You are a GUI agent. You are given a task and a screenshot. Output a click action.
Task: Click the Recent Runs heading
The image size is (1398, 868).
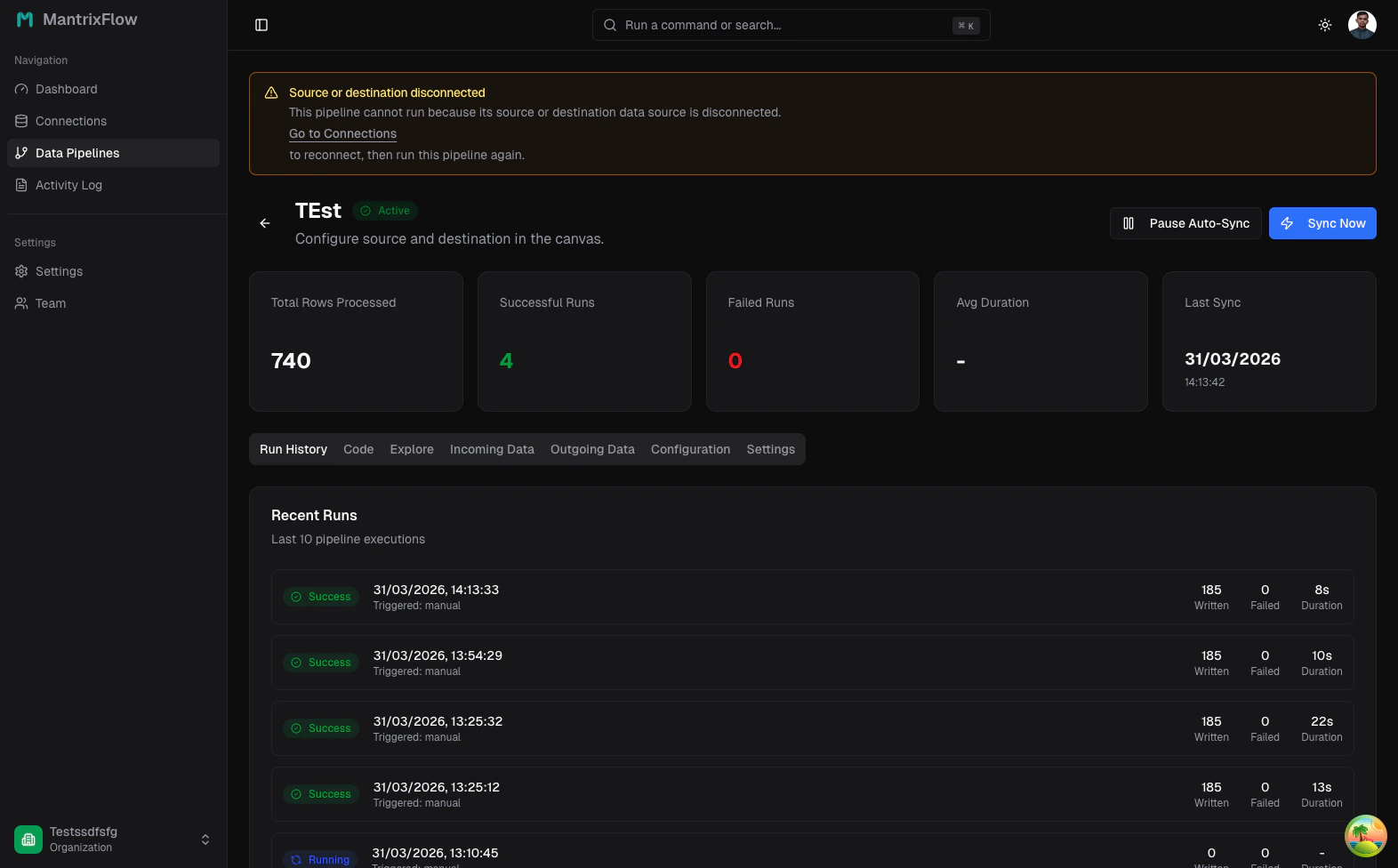314,515
